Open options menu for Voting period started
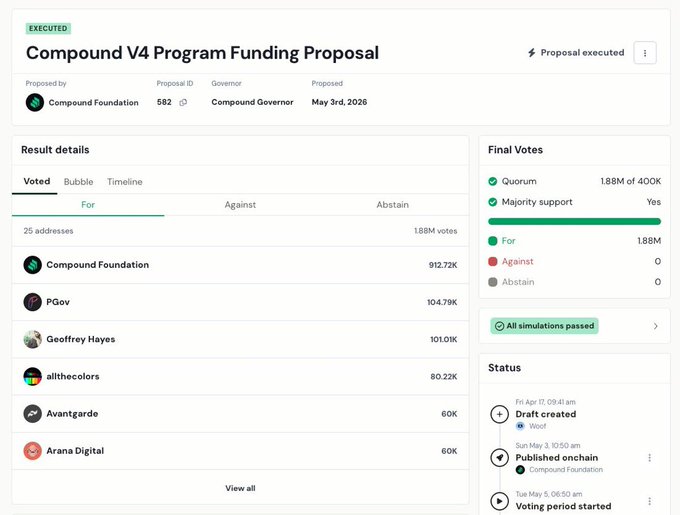 pos(650,501)
